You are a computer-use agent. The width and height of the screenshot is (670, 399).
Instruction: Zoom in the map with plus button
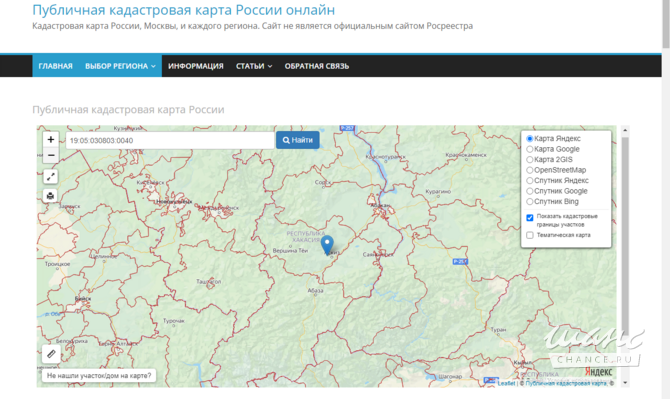50,139
